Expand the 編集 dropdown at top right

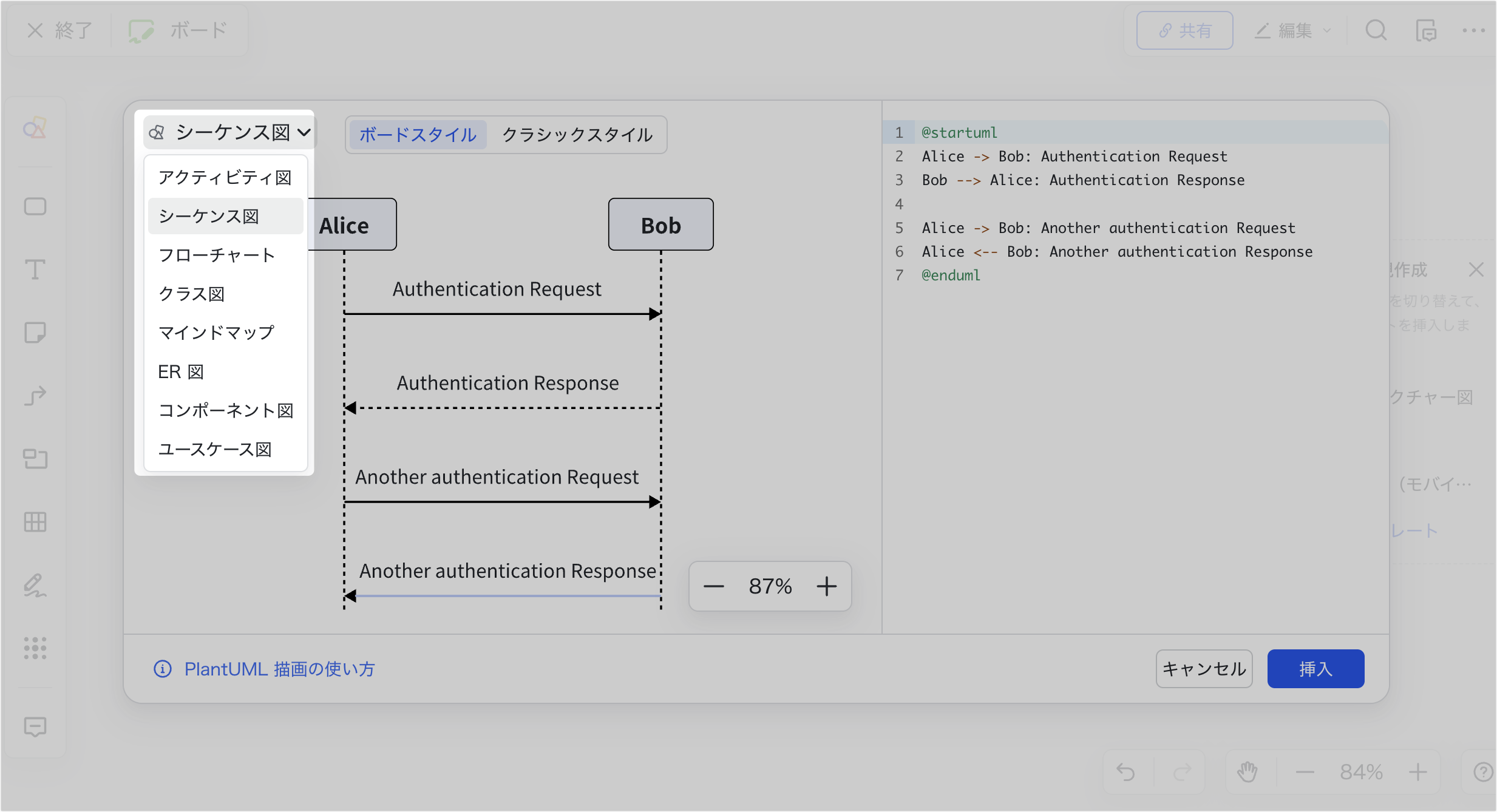click(x=1291, y=30)
